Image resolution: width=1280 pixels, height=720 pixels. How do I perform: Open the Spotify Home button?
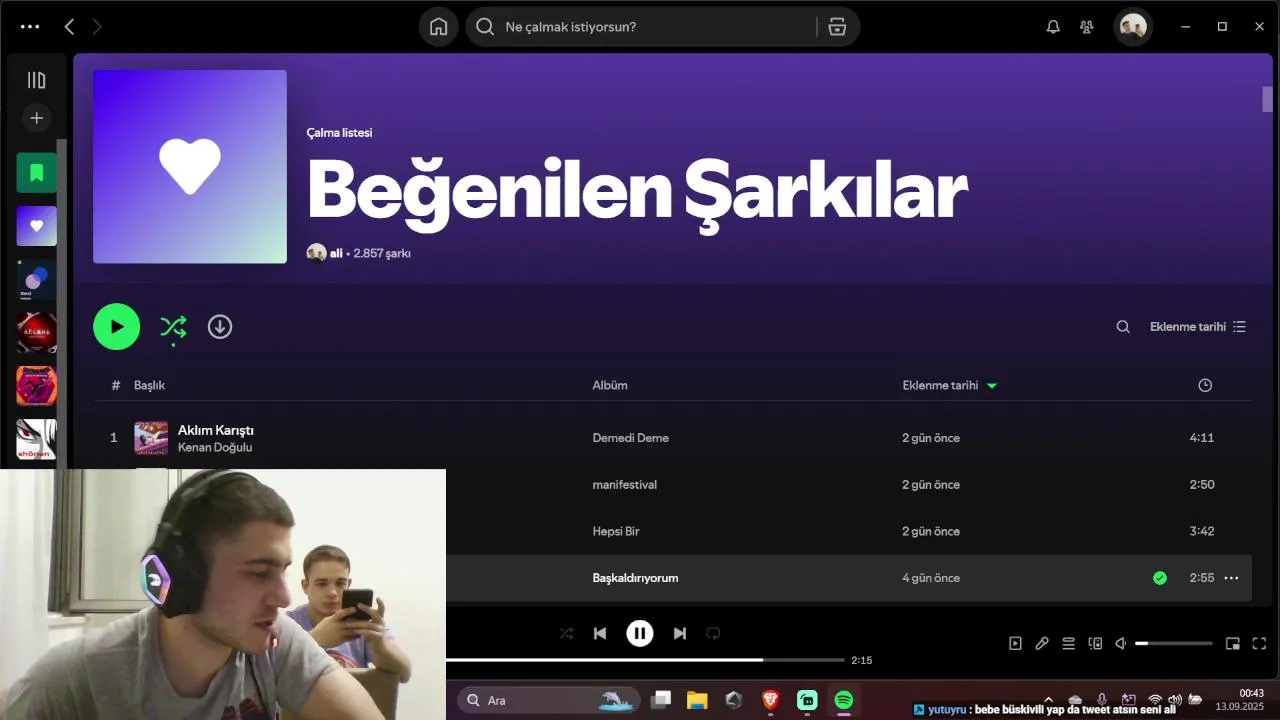[438, 27]
